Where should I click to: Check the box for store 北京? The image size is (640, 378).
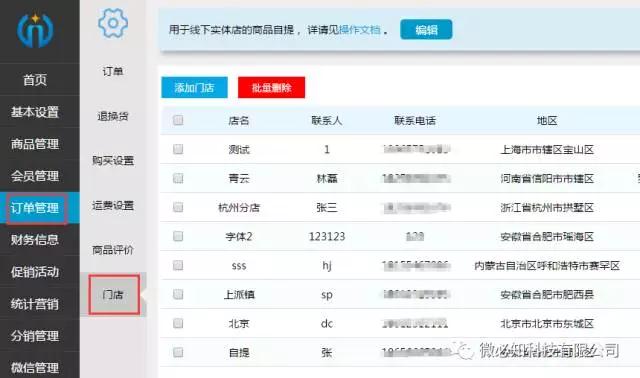pos(178,324)
